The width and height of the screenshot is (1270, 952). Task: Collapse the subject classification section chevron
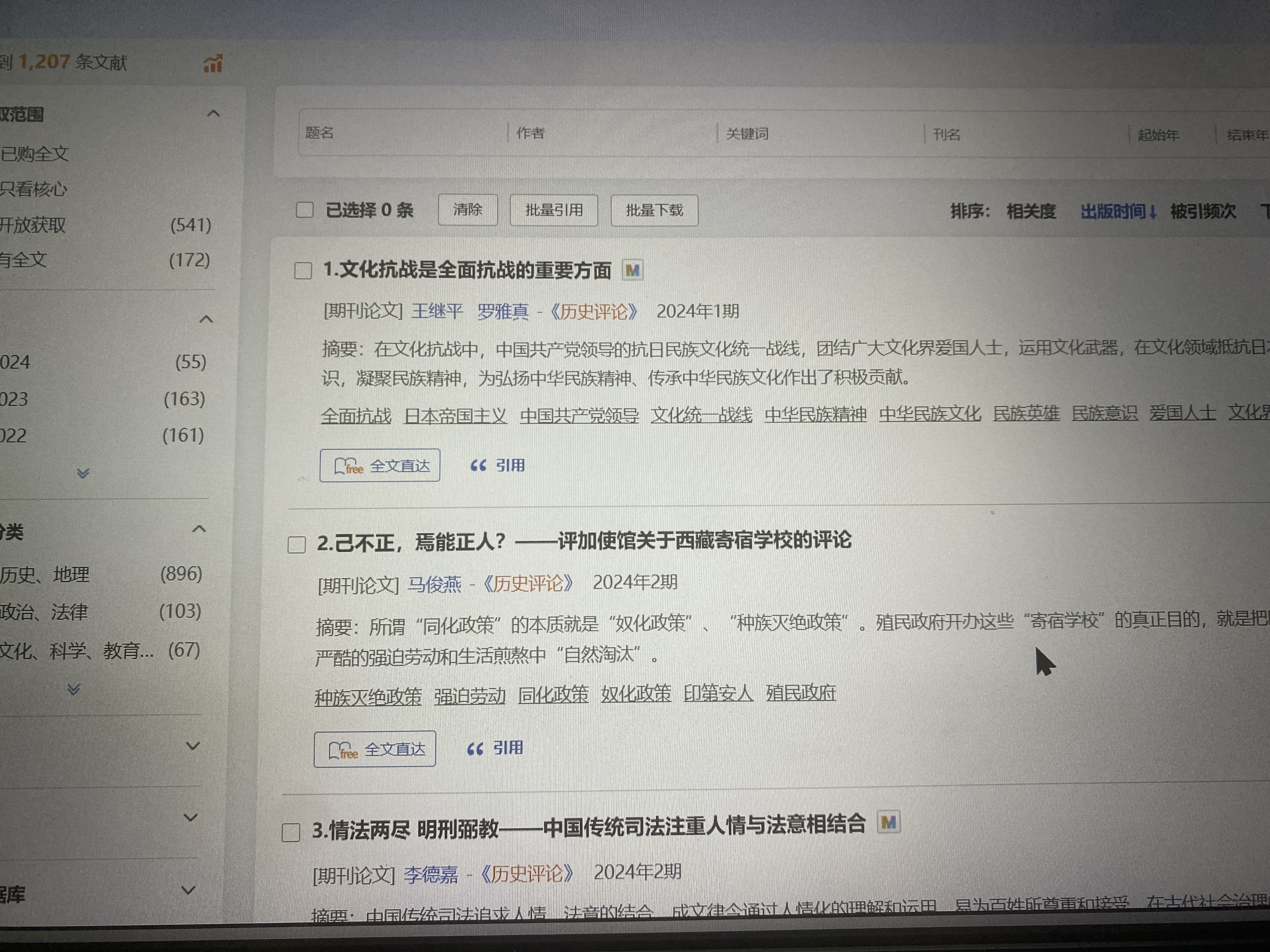pos(199,529)
